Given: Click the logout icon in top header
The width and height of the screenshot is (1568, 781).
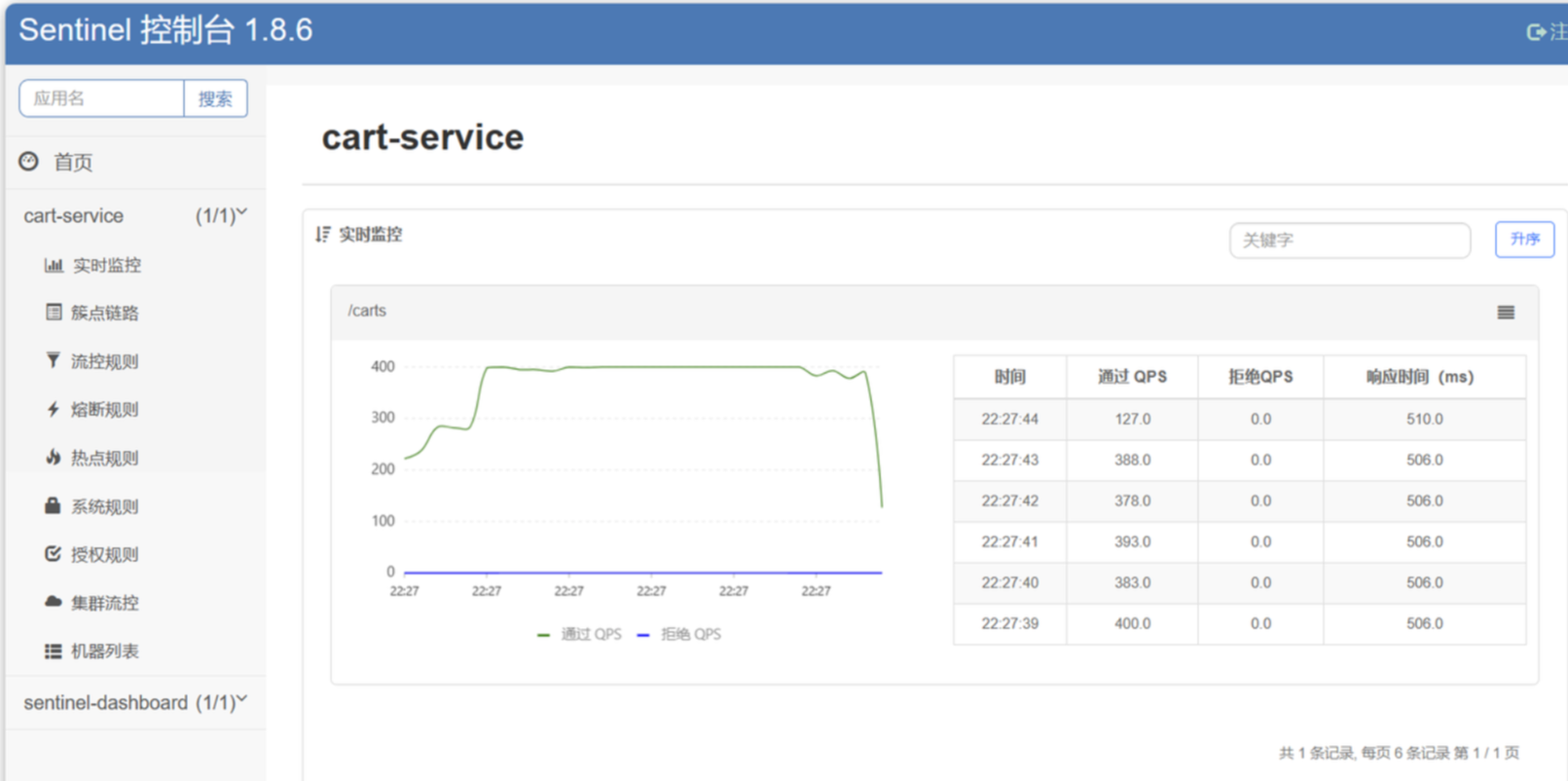Looking at the screenshot, I should [x=1536, y=32].
